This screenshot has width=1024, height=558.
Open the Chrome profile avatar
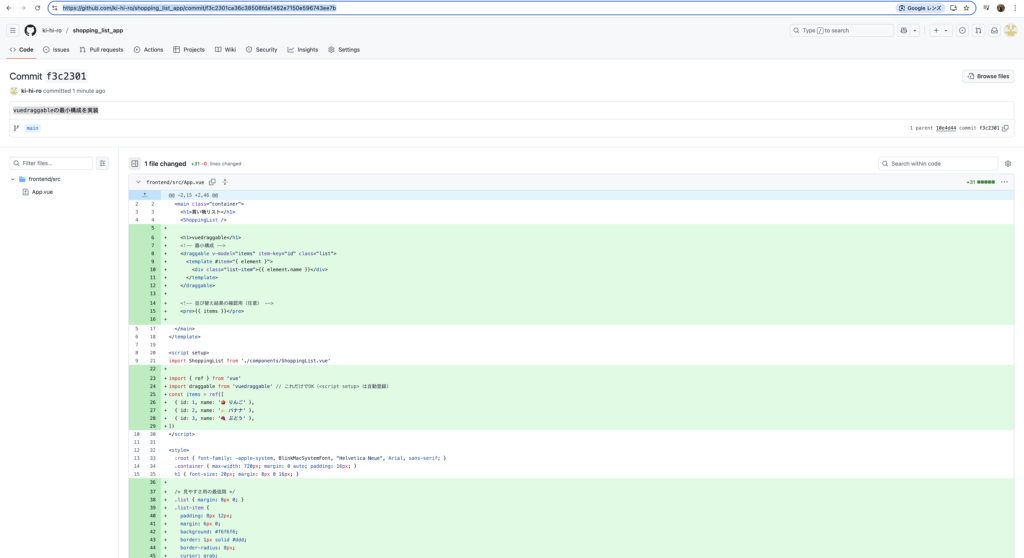(x=1000, y=8)
